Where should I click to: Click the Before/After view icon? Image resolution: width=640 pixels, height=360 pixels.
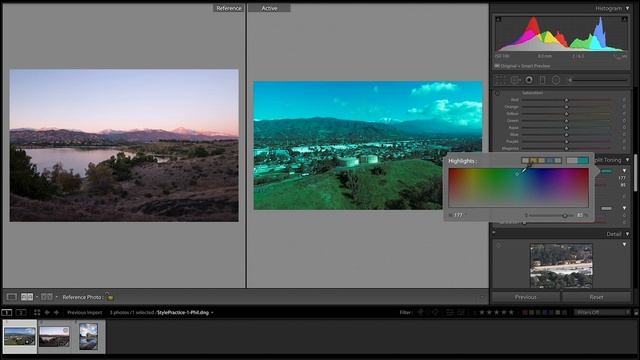click(47, 297)
